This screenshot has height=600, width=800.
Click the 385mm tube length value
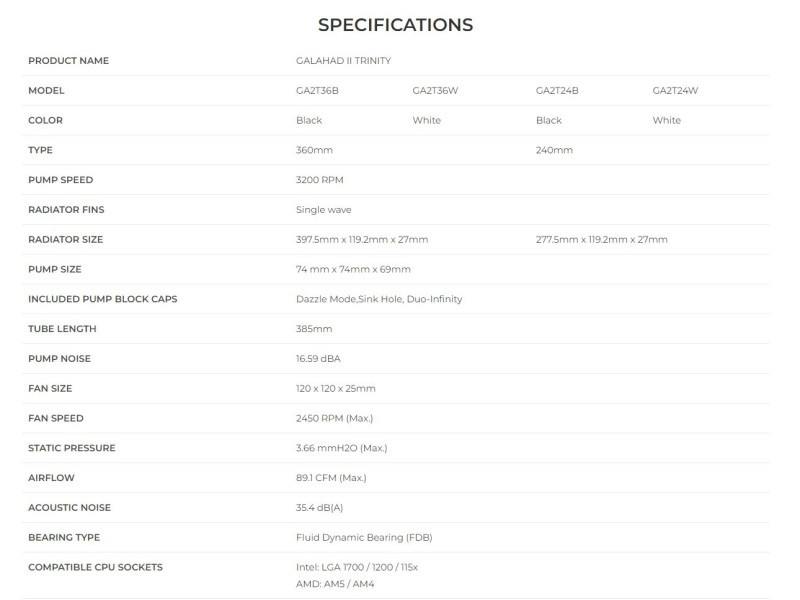(314, 329)
